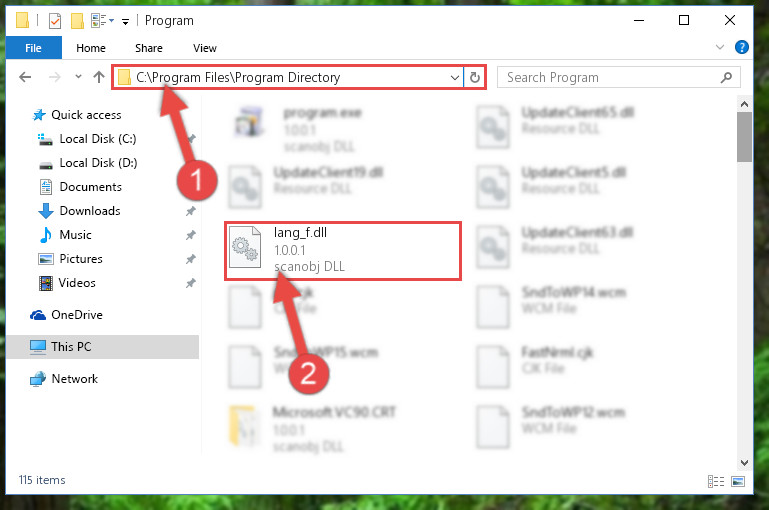The width and height of the screenshot is (769, 510).
Task: Unpin Videos using its pin icon
Action: click(x=190, y=283)
